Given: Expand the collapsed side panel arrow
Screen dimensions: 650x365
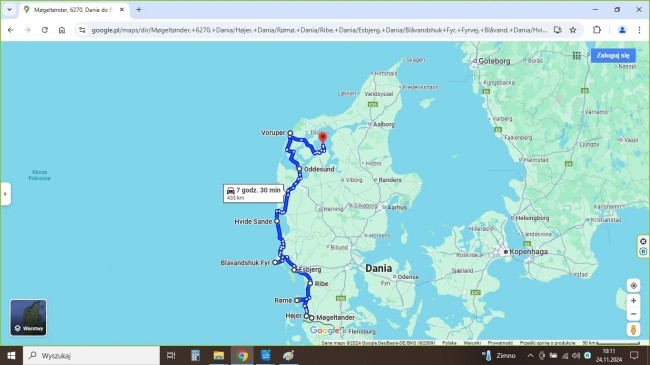Looking at the screenshot, I should (x=5, y=194).
